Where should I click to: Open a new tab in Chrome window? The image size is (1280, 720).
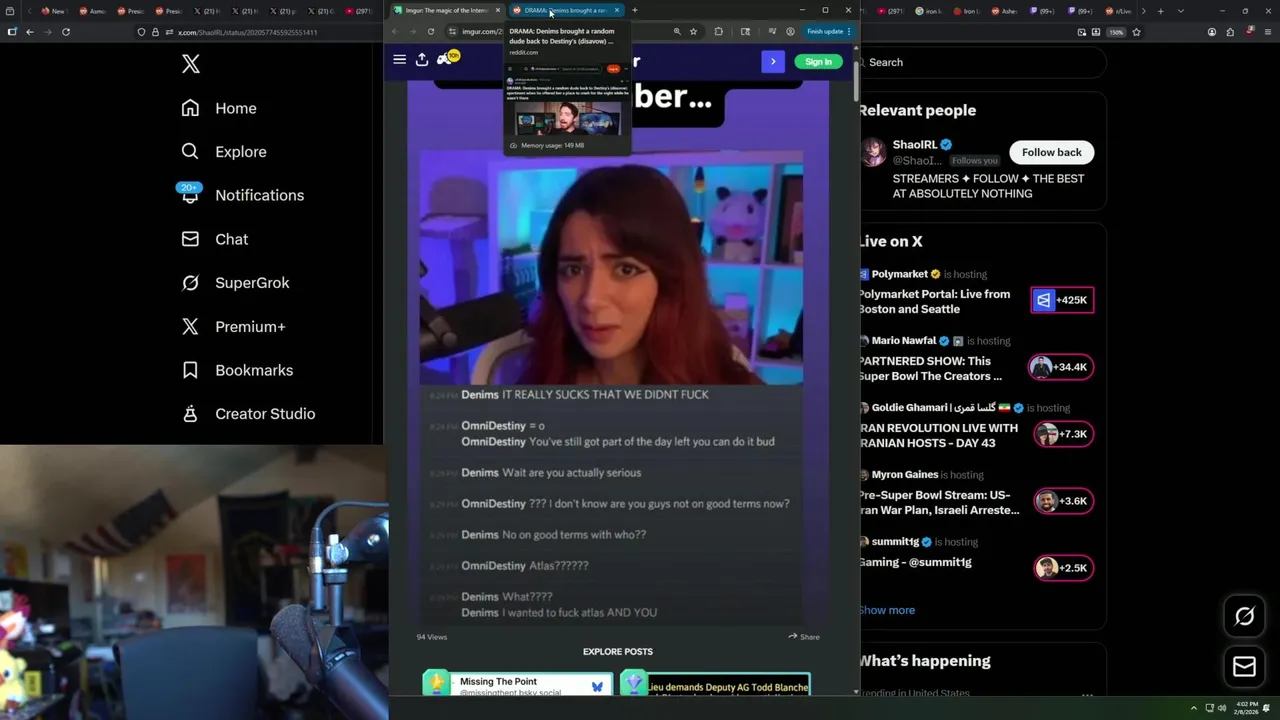[x=634, y=10]
